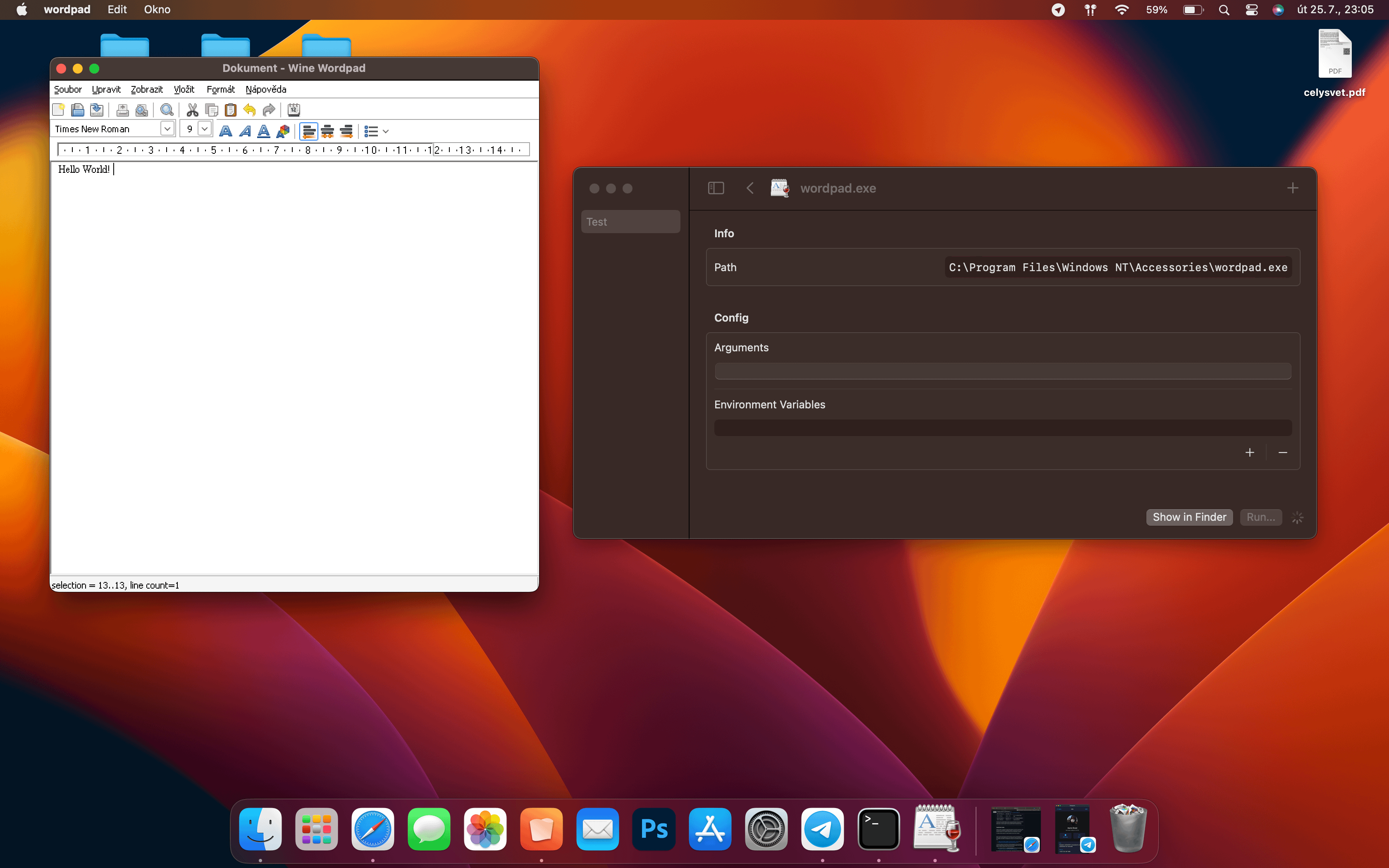Remove environment variable with minus
1389x868 pixels.
click(x=1283, y=452)
